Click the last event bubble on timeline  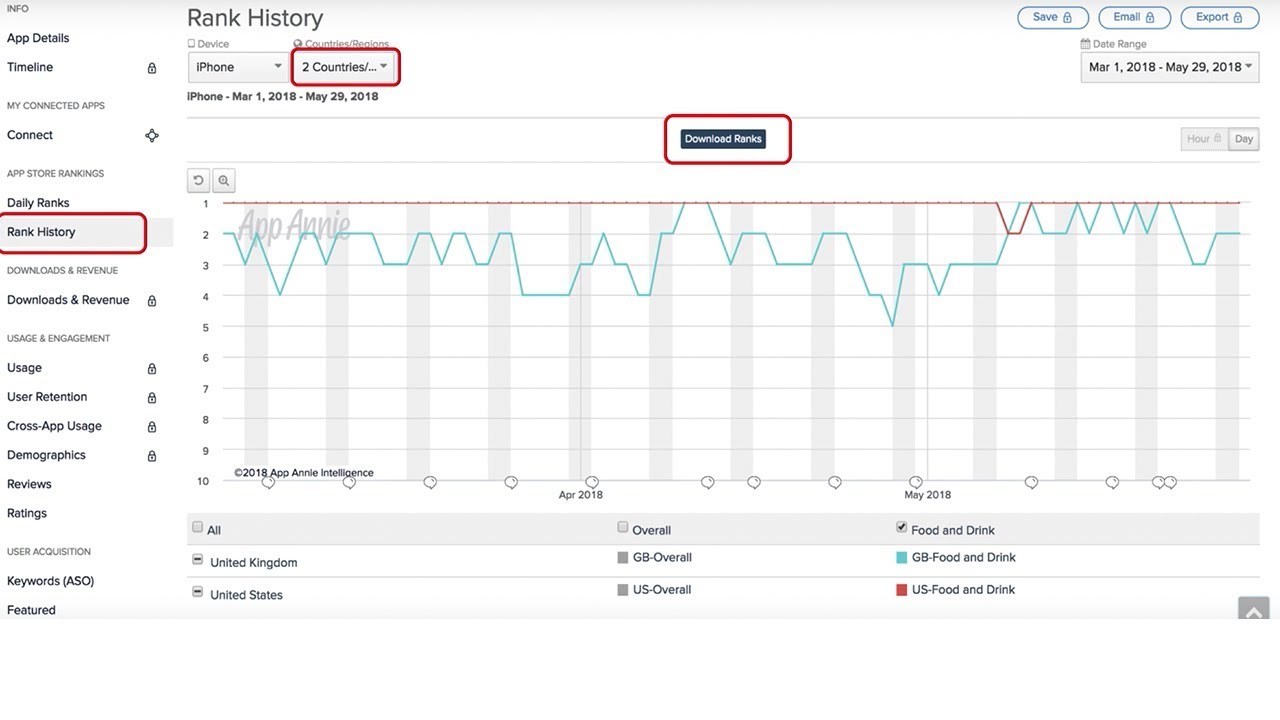[1170, 483]
